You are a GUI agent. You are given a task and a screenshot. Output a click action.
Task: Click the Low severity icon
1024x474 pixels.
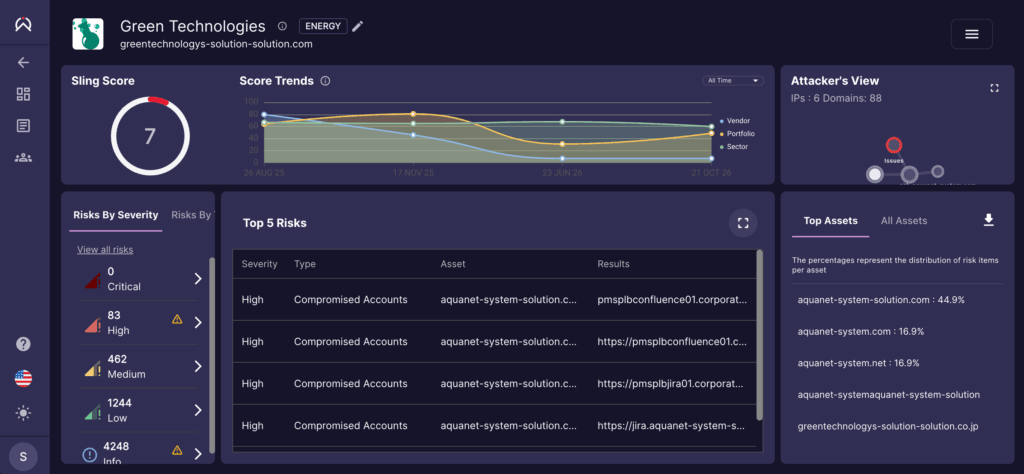pos(92,412)
